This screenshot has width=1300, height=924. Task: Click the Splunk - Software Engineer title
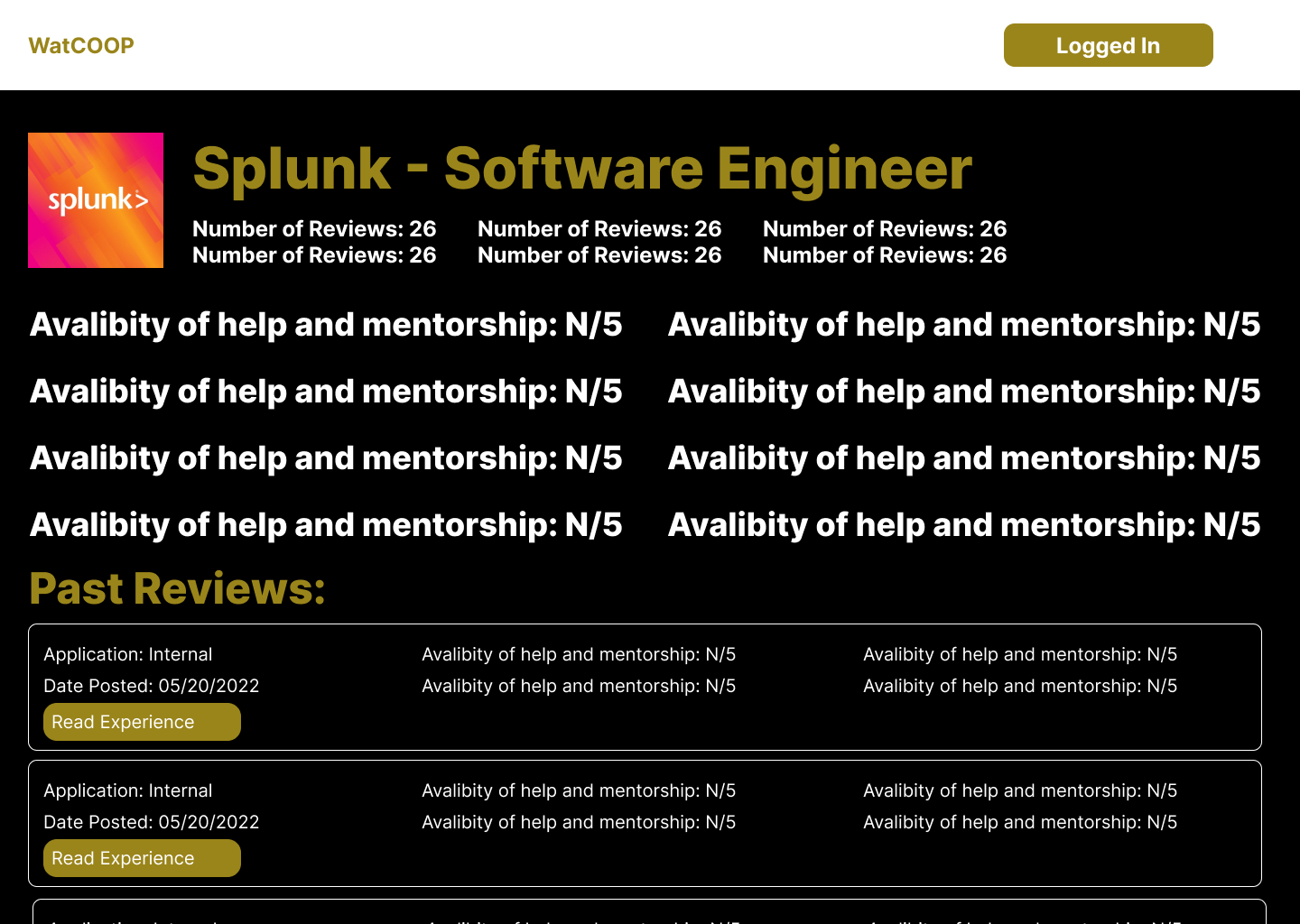582,169
